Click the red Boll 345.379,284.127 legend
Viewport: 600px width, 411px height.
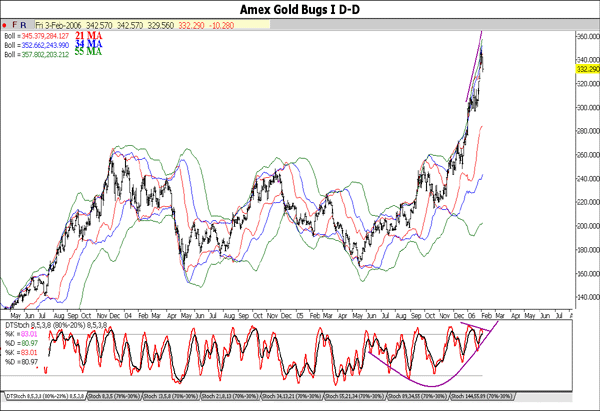coord(37,36)
